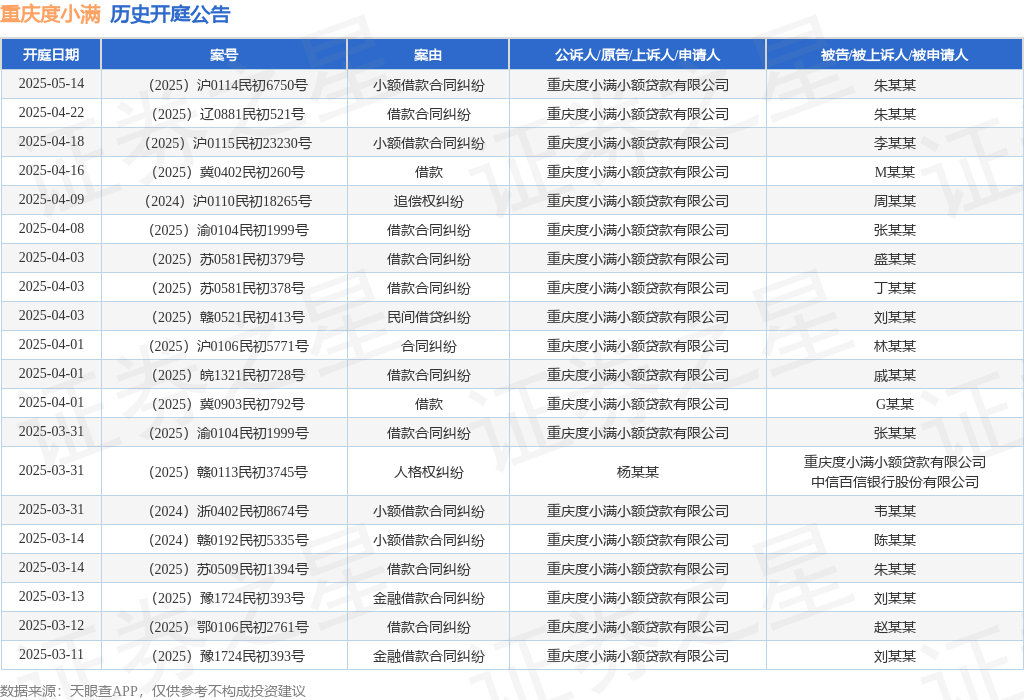Click the 重庆度小满 title text
Viewport: 1024px width, 700px height.
pos(50,14)
